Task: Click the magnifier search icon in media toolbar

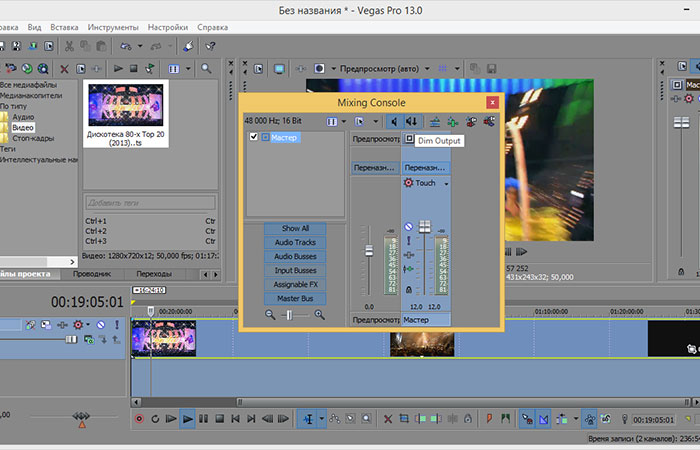Action: point(206,68)
